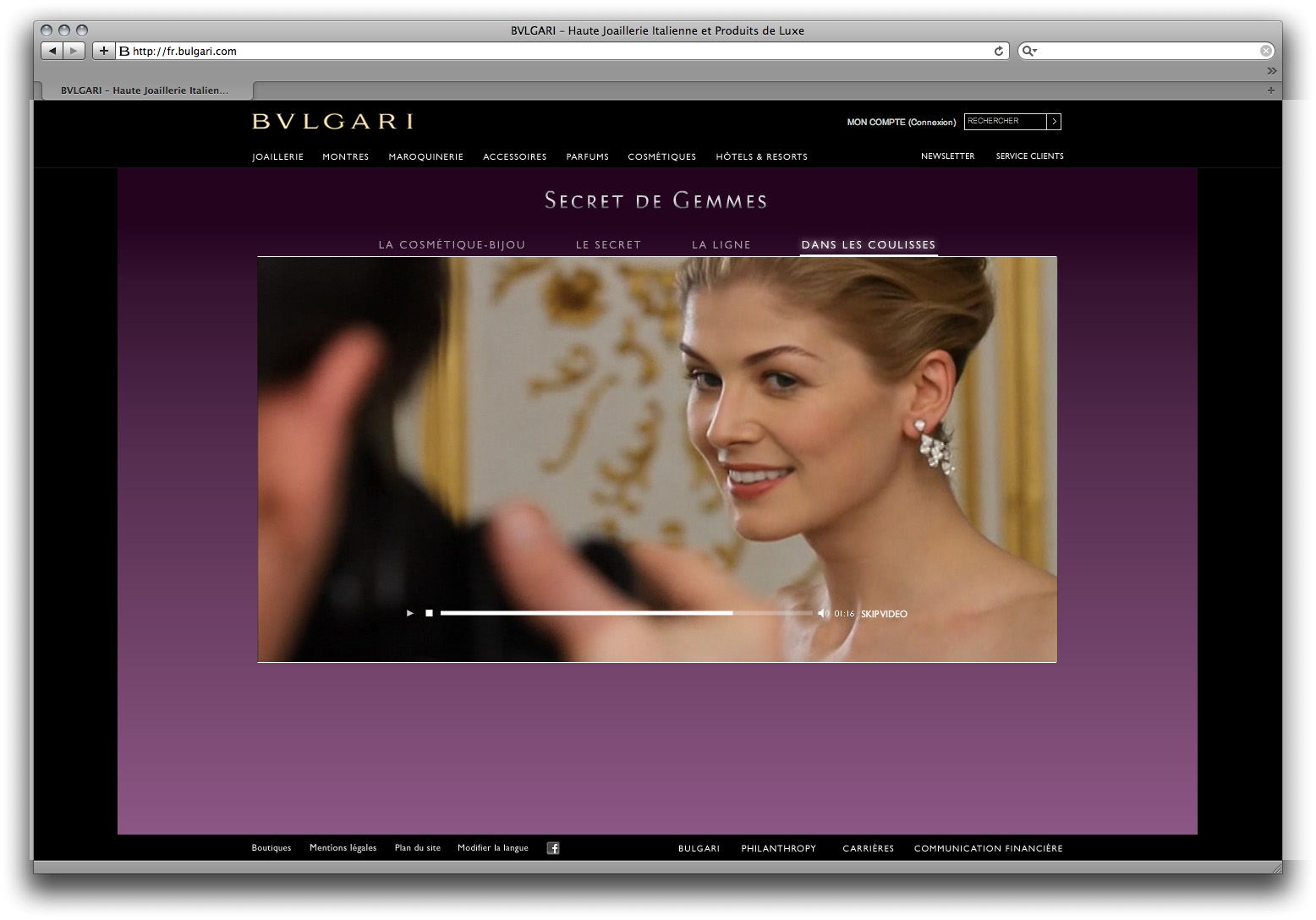Stop the video with the square button
1316x920 pixels.
429,613
